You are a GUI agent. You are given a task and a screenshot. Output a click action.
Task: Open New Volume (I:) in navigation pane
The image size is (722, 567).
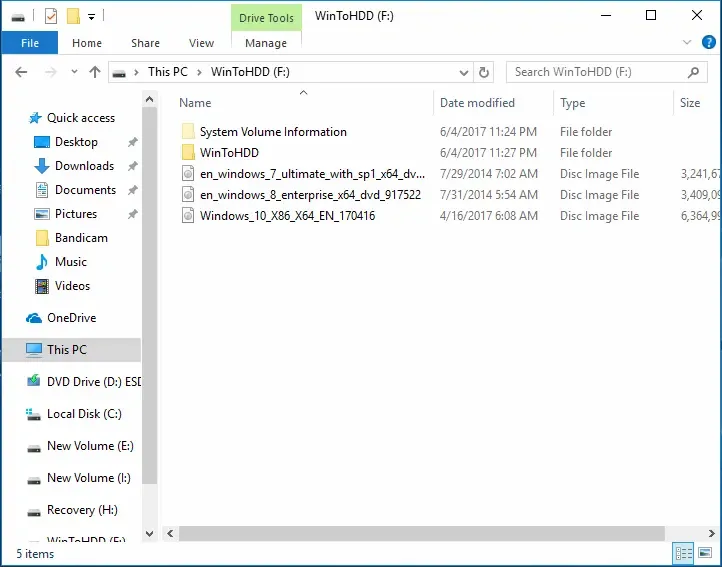tap(89, 478)
